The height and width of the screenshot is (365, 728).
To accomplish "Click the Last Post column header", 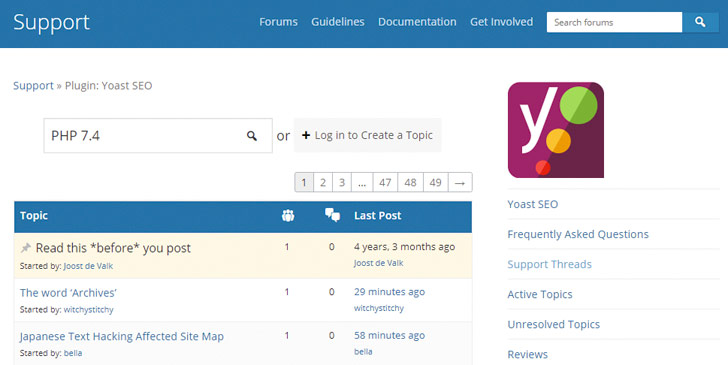I will coord(377,215).
